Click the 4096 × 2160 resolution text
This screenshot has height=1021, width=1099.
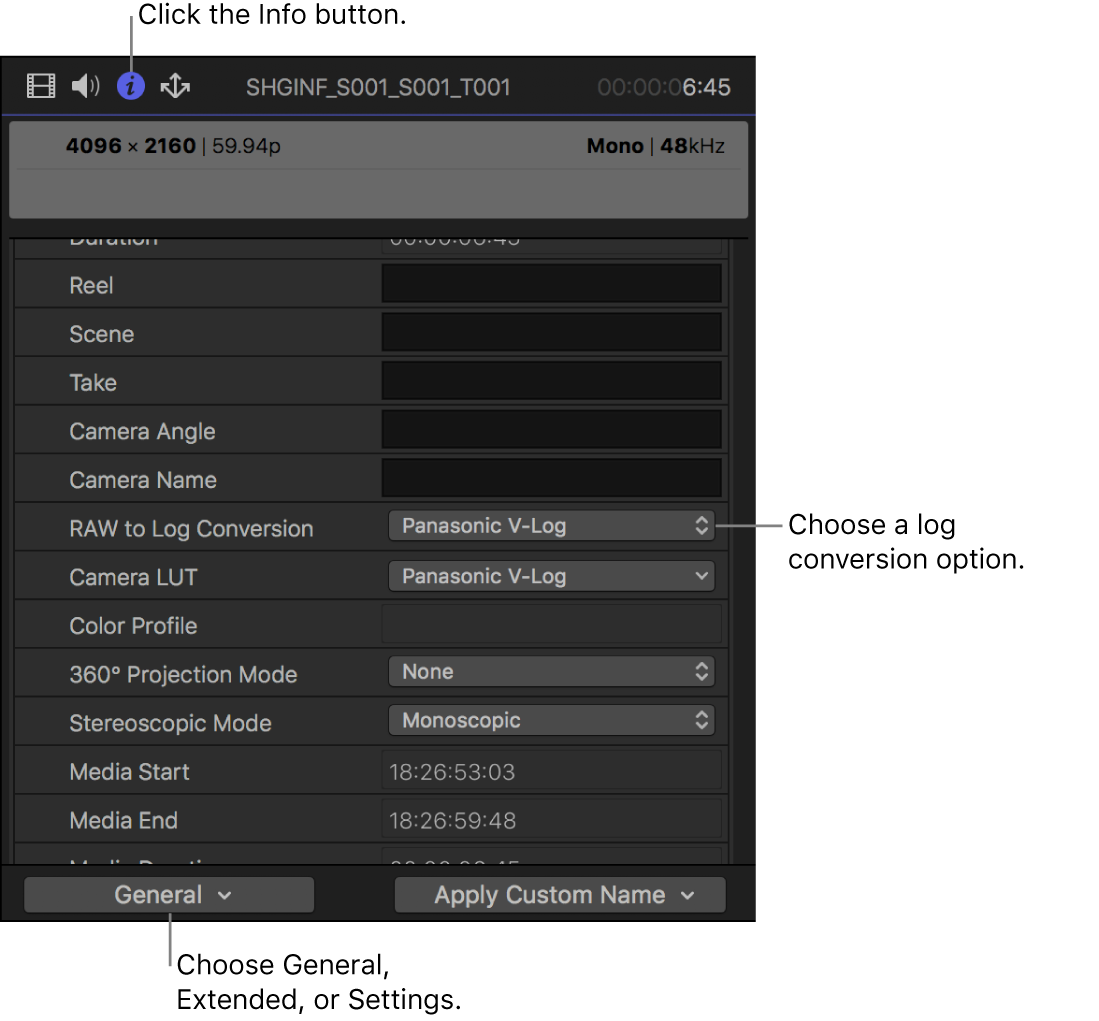tap(130, 146)
